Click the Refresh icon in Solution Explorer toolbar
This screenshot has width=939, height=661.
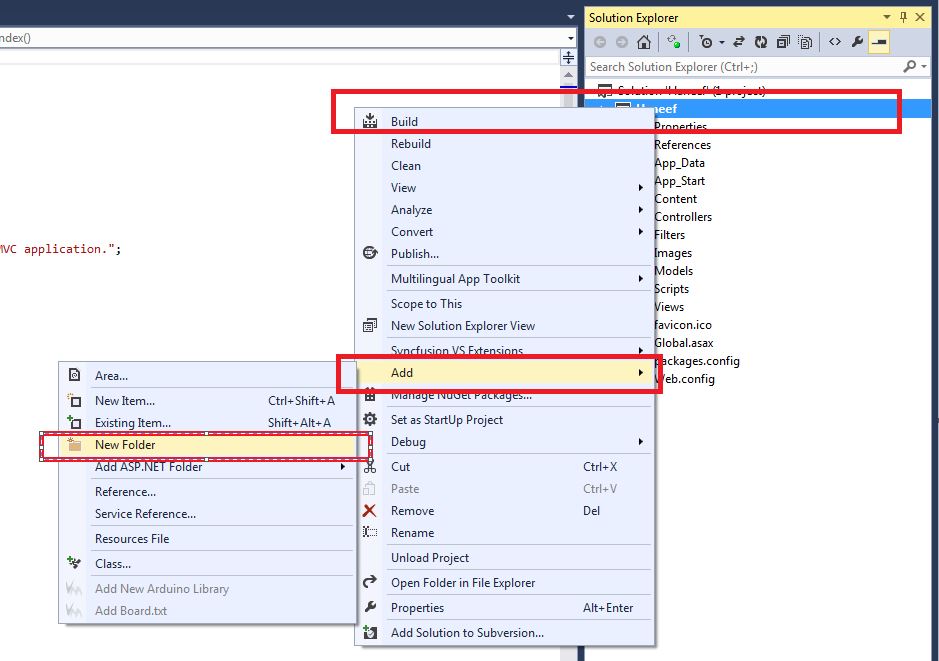point(761,42)
